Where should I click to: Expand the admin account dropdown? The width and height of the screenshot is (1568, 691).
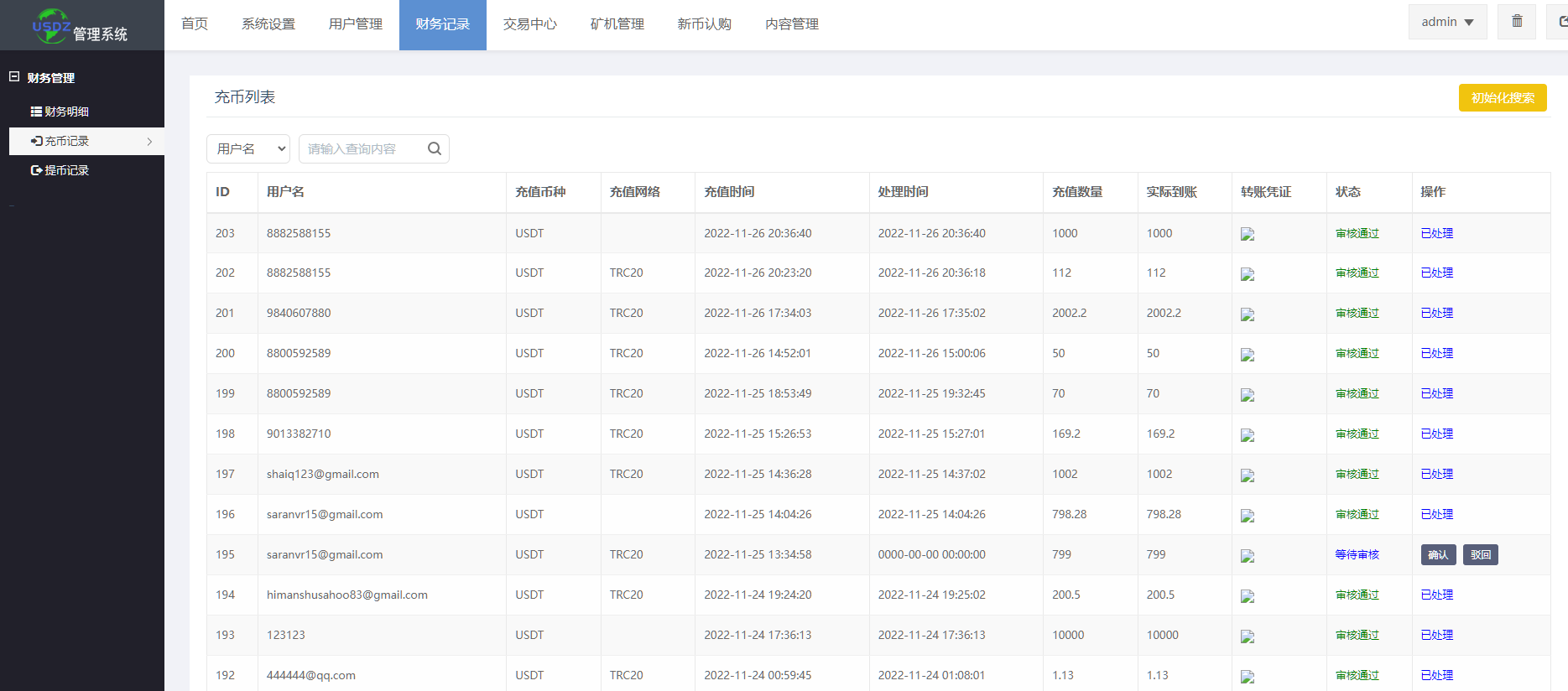(x=1447, y=22)
